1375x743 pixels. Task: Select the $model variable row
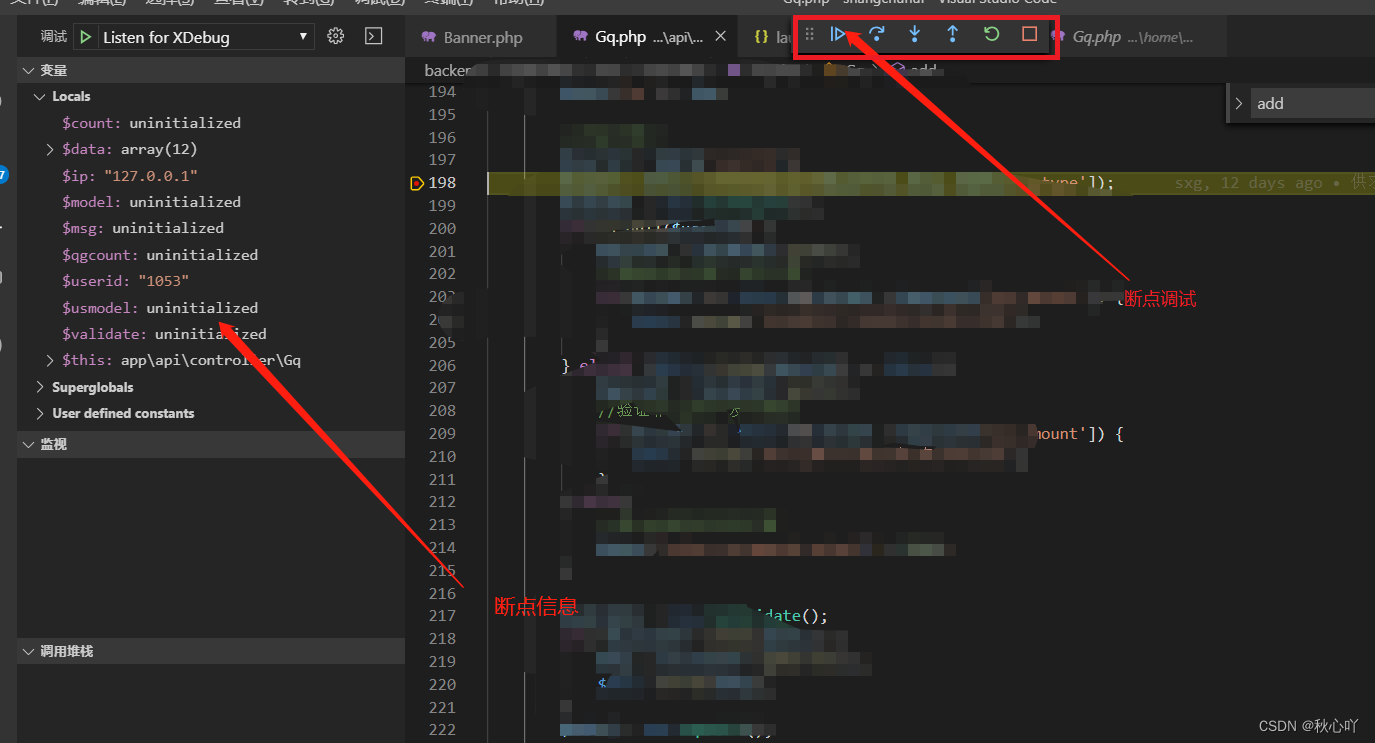[x=211, y=202]
